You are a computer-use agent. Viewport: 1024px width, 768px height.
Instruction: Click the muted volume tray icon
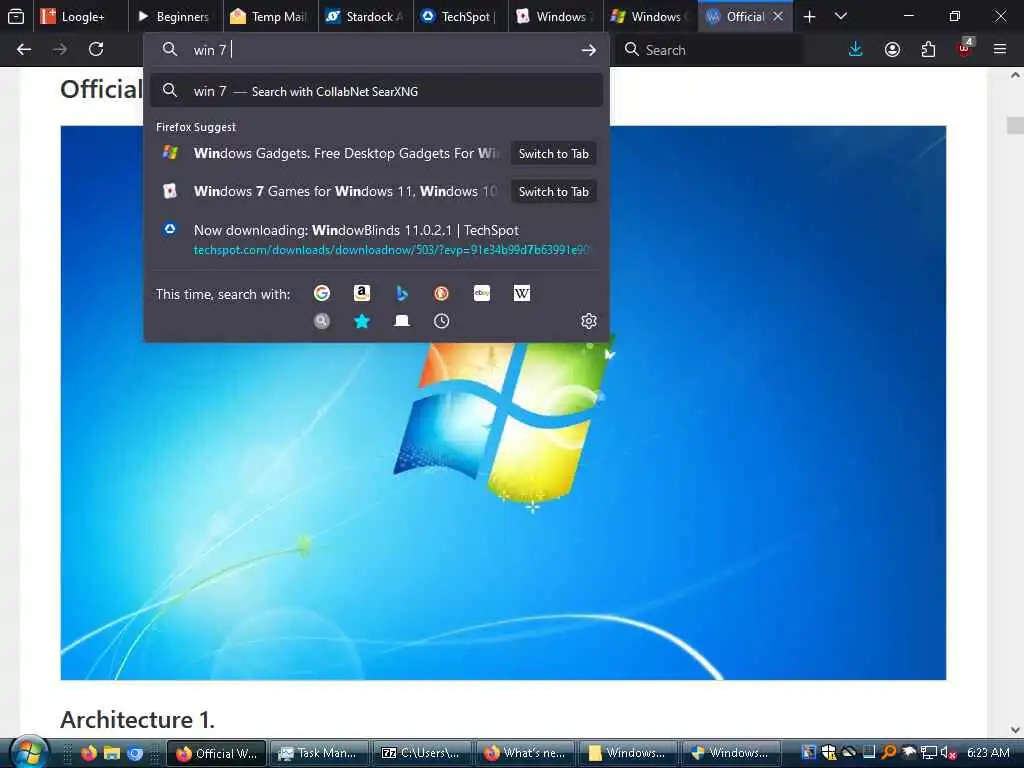point(948,753)
